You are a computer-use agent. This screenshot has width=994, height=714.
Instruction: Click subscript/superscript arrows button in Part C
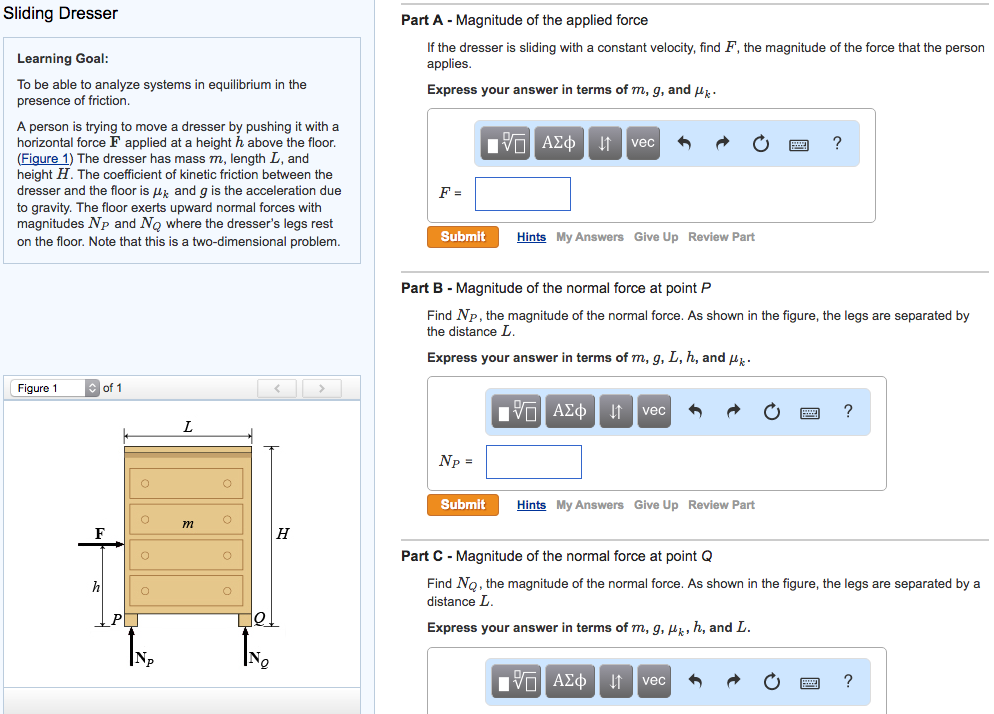[616, 682]
